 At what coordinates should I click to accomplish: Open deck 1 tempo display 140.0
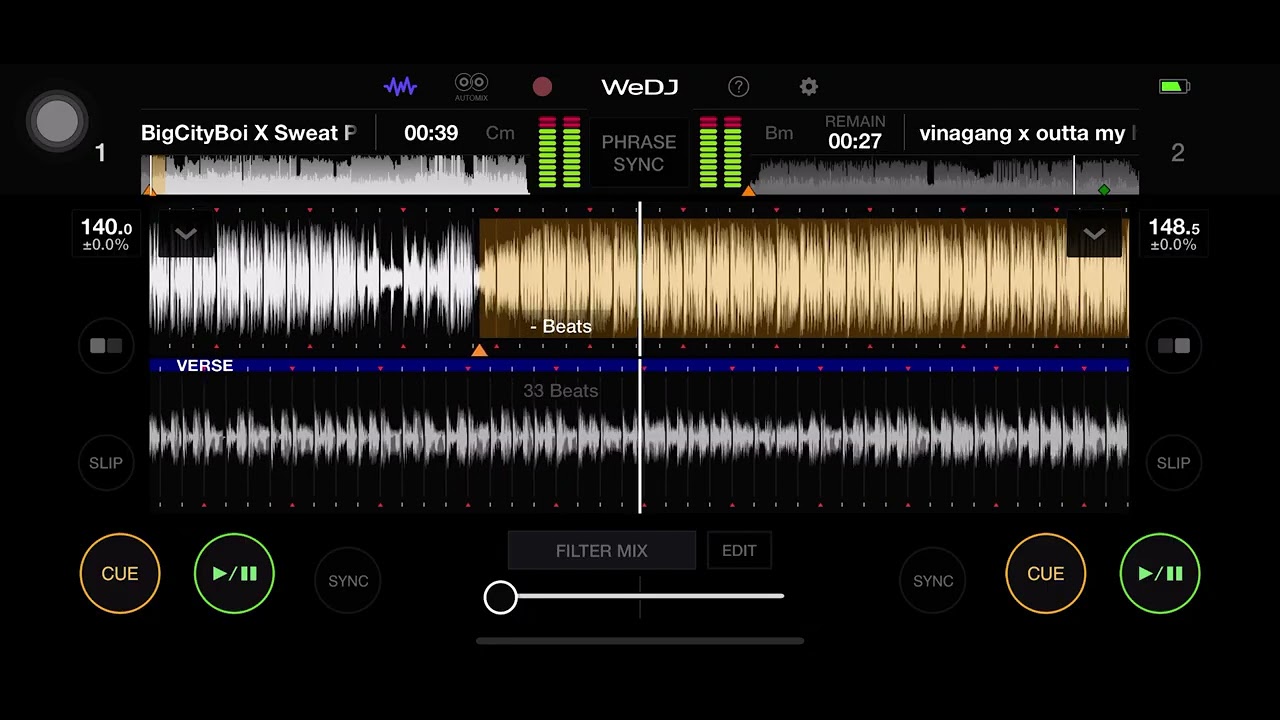click(106, 235)
